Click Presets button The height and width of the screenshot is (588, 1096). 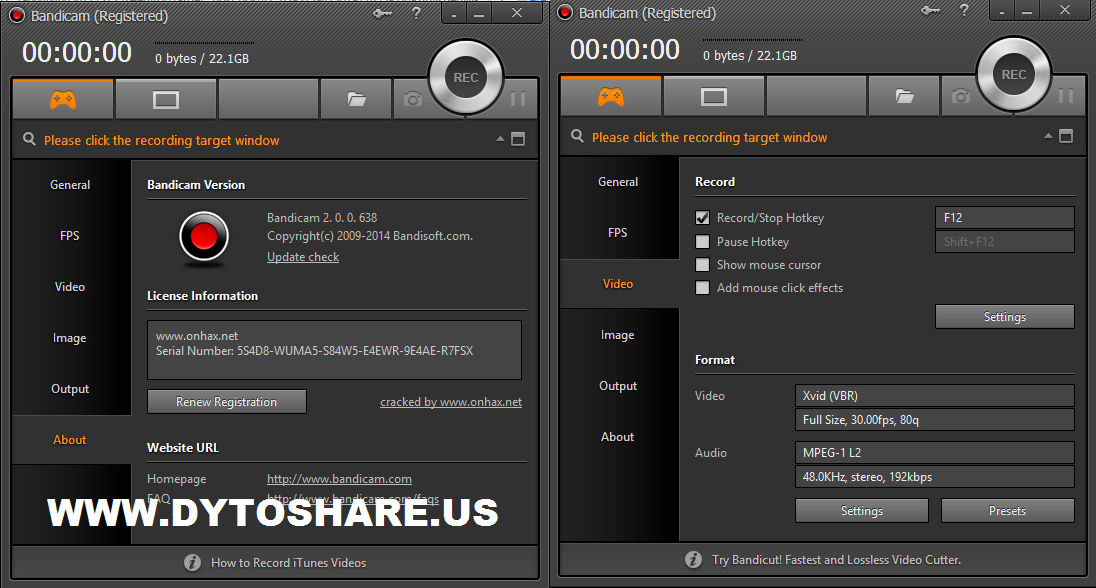pos(1007,511)
